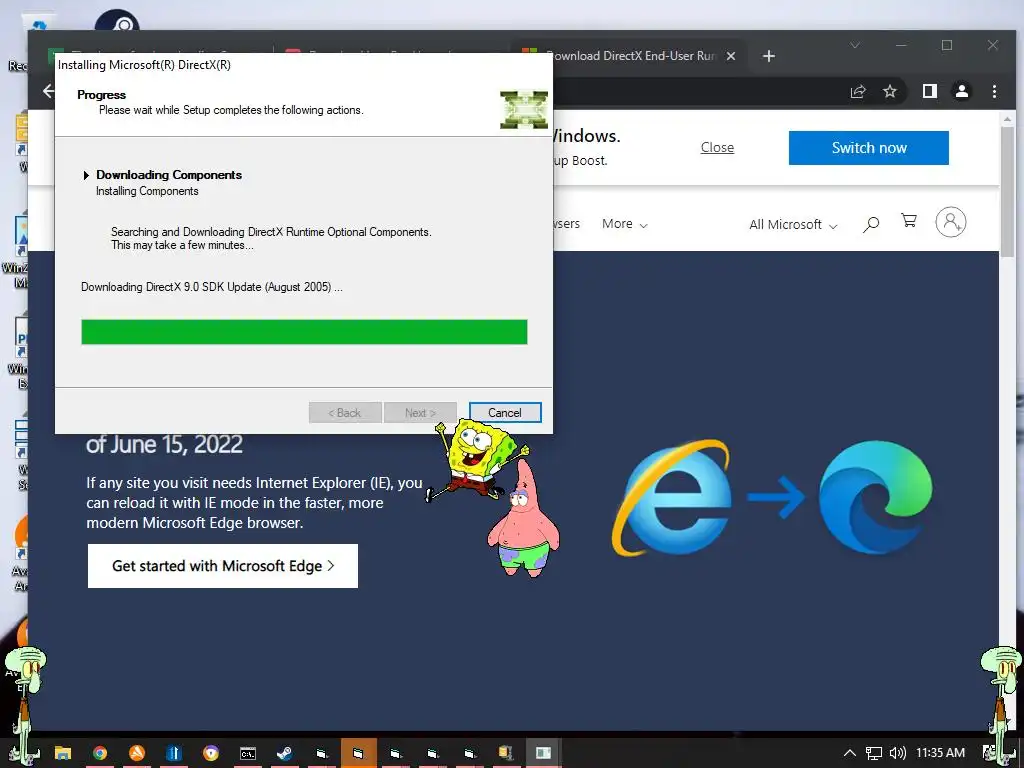Open a new Chrome tab with the plus button
Image resolution: width=1024 pixels, height=768 pixels.
point(769,56)
